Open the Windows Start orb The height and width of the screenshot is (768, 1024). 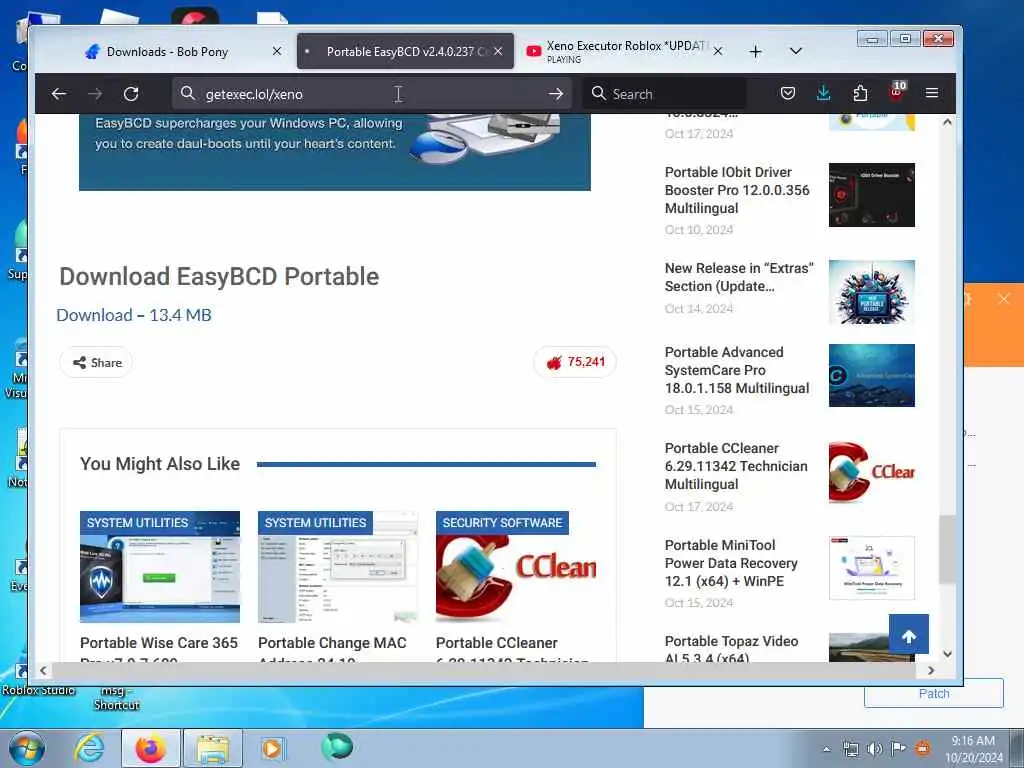pos(27,748)
